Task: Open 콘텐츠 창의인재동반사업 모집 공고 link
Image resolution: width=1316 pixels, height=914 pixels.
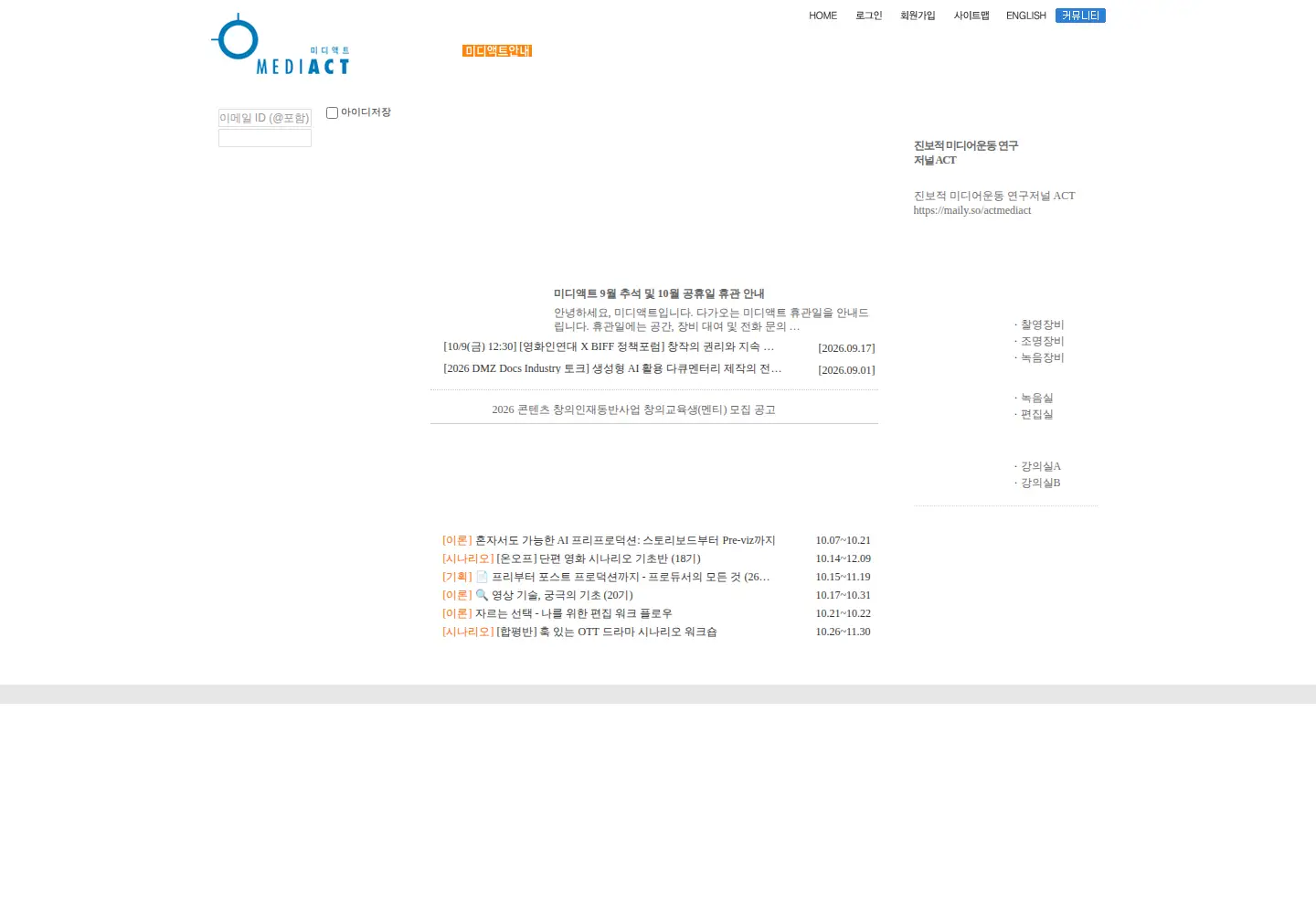Action: [x=633, y=409]
